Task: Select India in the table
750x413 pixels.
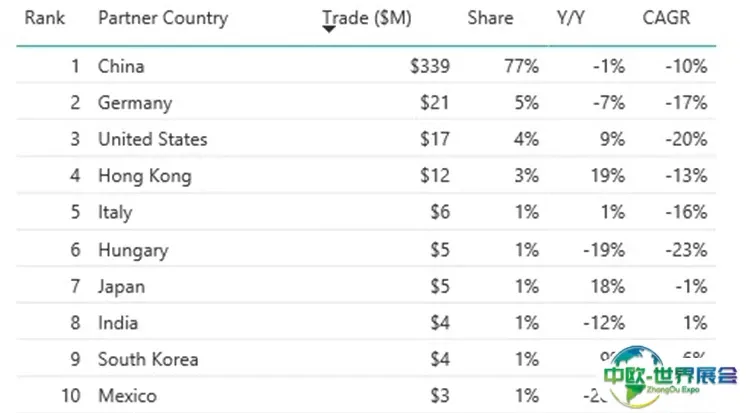Action: click(x=118, y=323)
